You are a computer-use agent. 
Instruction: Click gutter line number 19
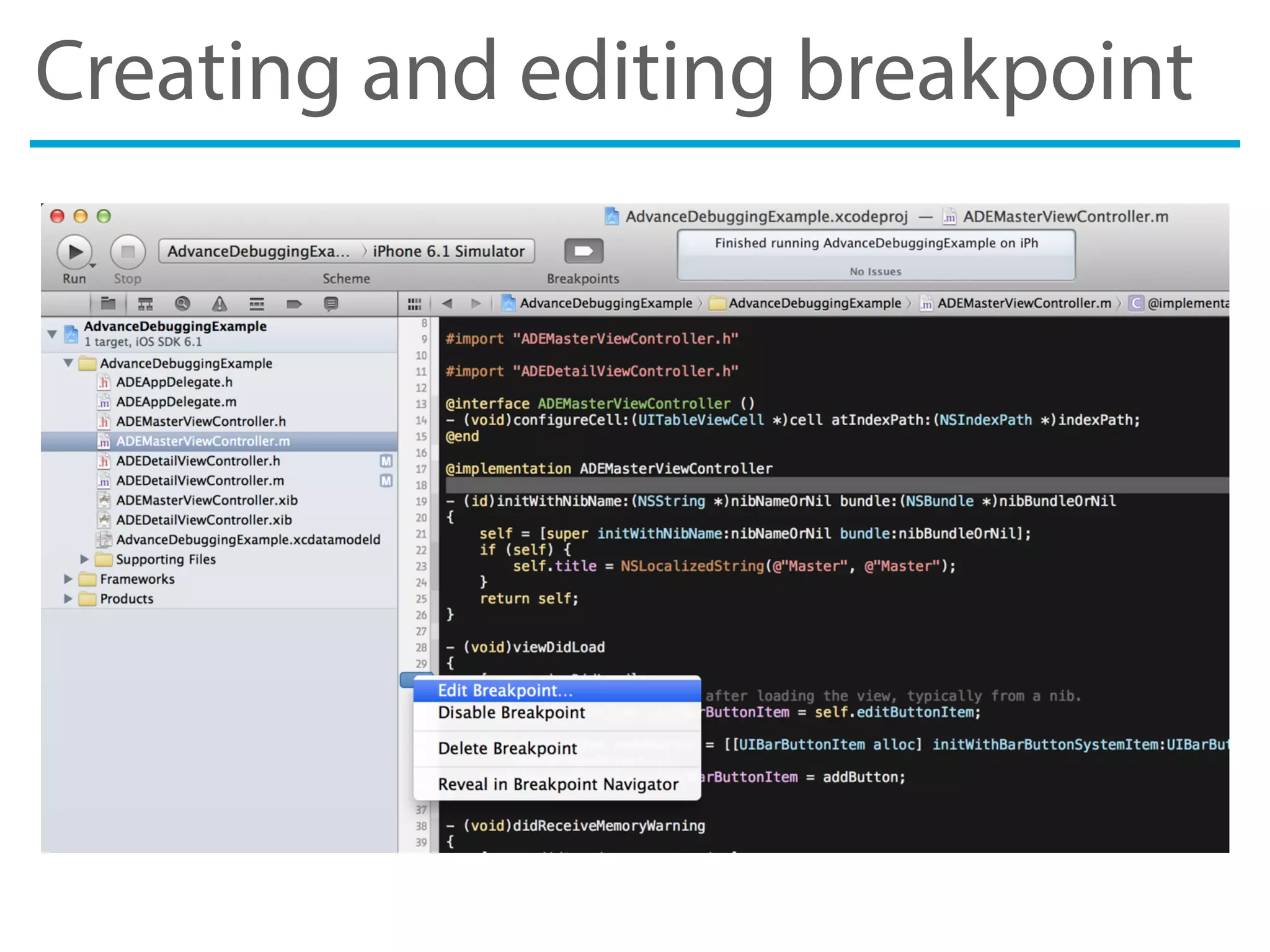(x=421, y=501)
